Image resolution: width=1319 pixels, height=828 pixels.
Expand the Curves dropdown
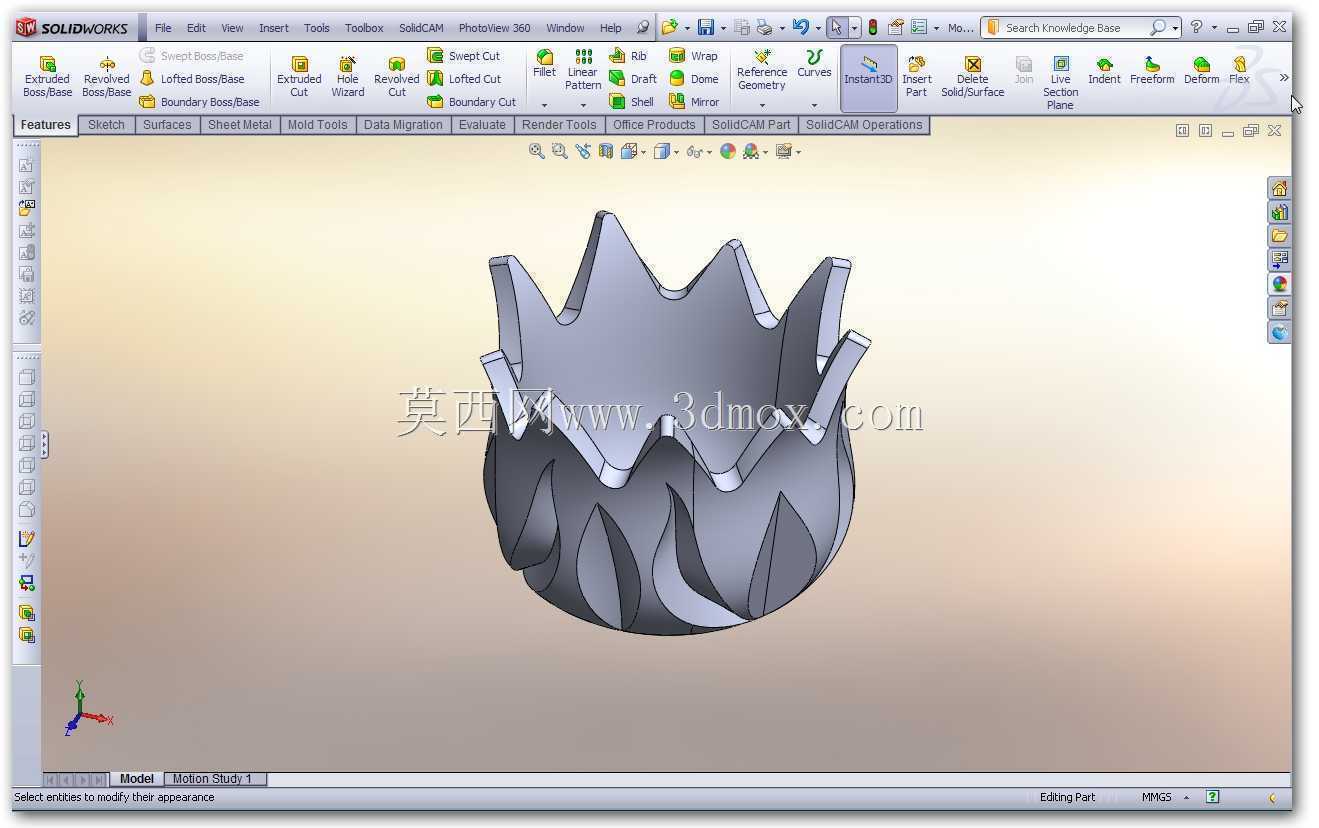[x=814, y=104]
